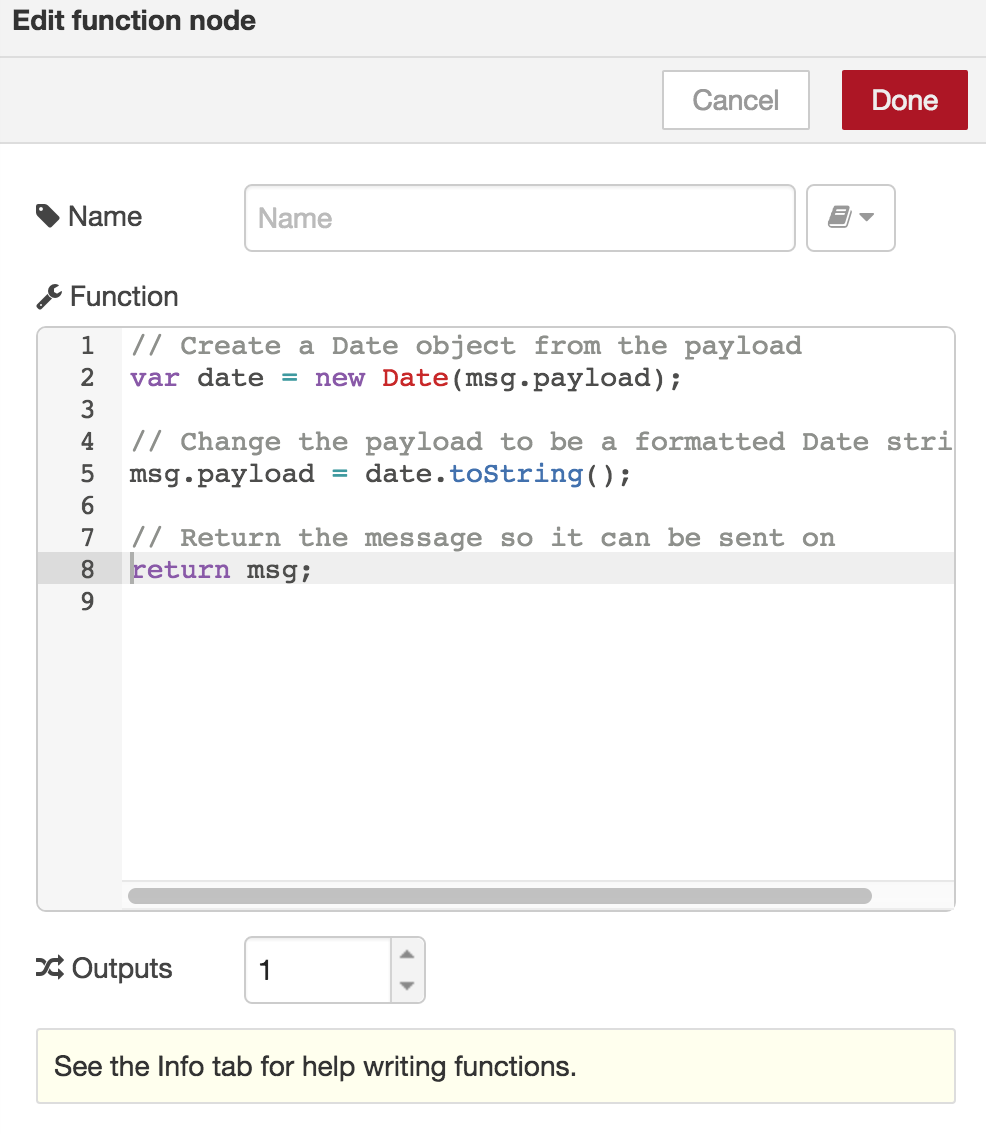
Task: Click line number 7 in the gutter
Action: (88, 537)
